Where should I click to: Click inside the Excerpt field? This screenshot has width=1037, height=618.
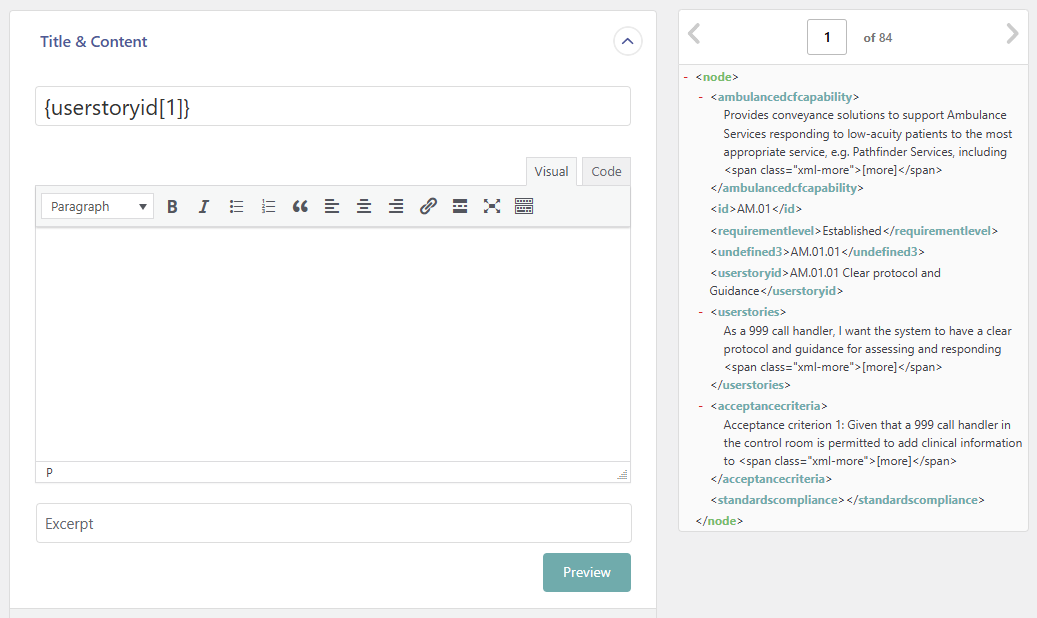[x=333, y=523]
